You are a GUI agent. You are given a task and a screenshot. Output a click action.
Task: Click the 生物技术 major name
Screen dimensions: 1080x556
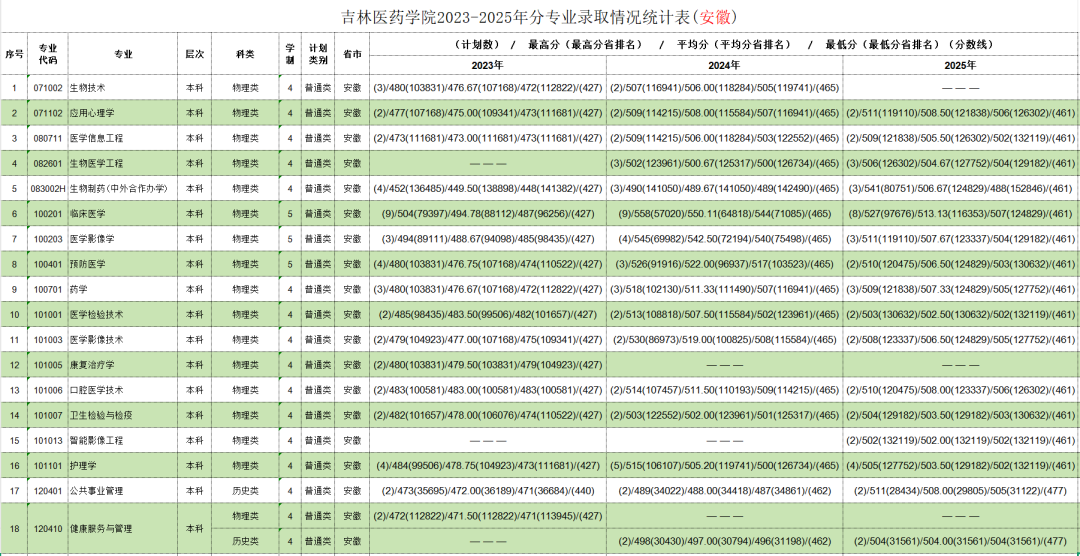[87, 88]
